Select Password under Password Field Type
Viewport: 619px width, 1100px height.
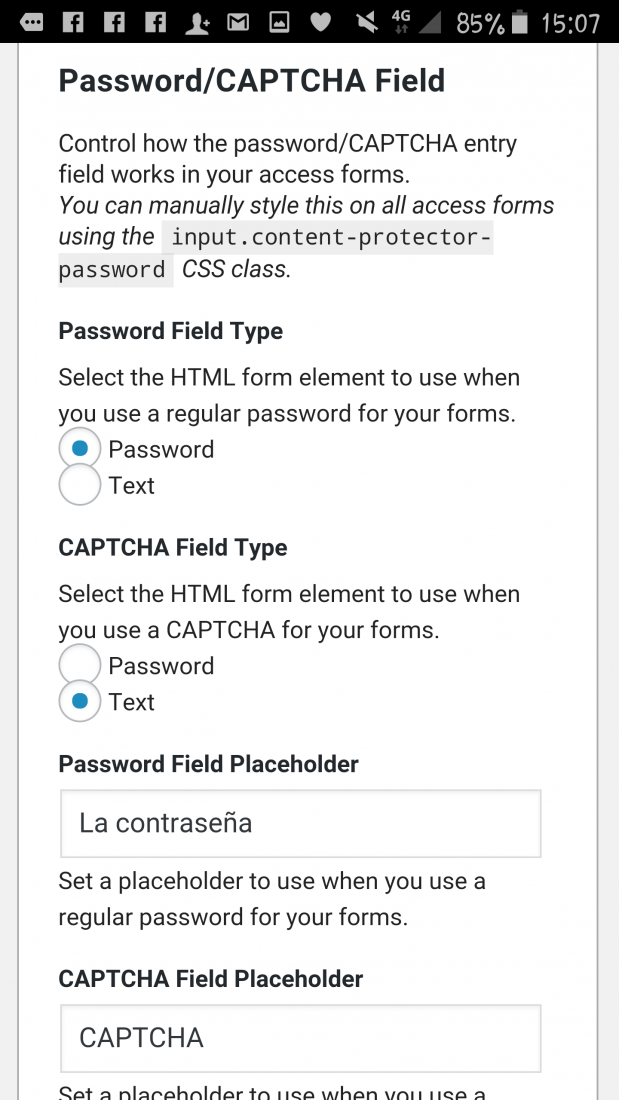pyautogui.click(x=80, y=448)
